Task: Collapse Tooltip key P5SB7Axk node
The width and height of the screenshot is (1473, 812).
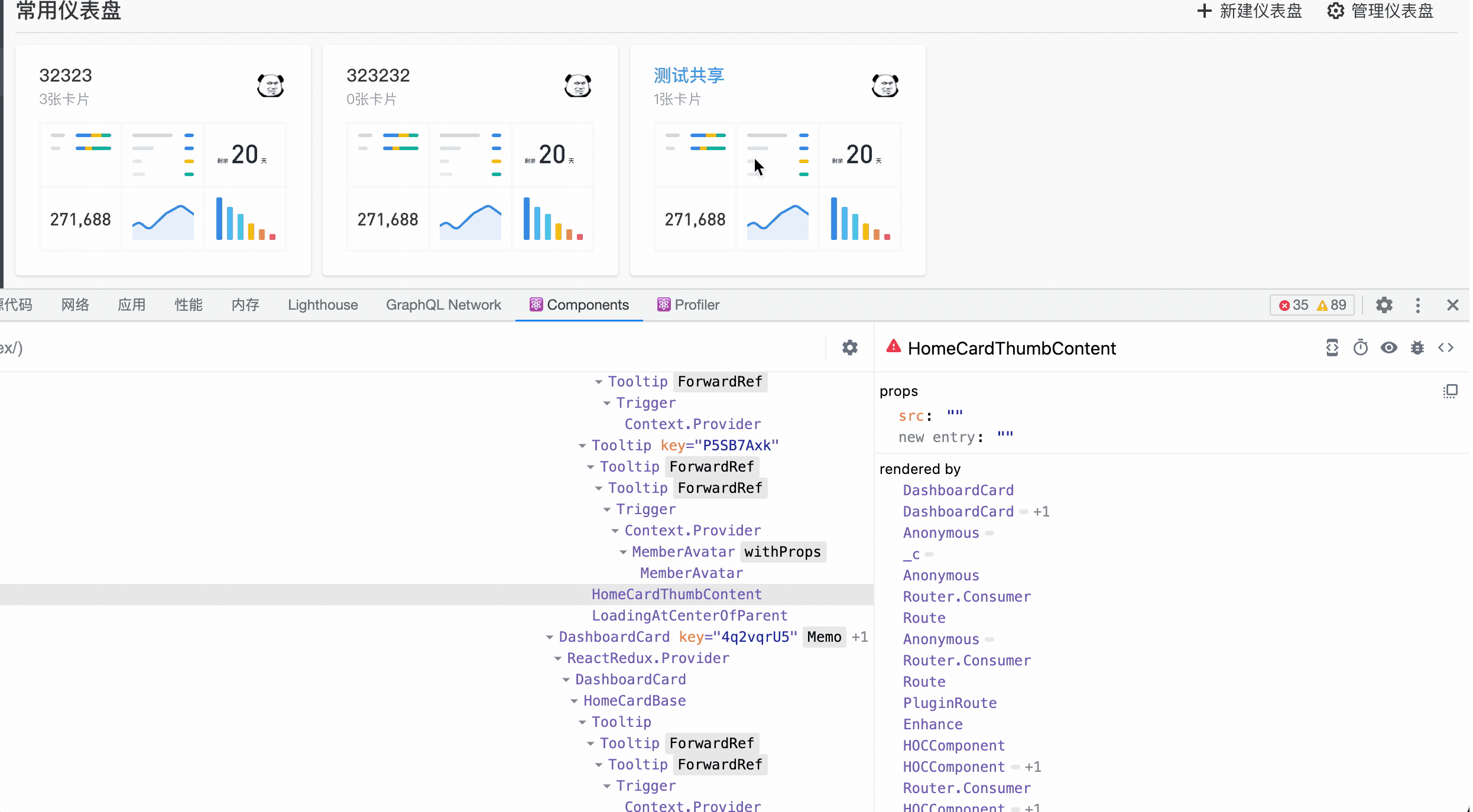Action: point(583,446)
